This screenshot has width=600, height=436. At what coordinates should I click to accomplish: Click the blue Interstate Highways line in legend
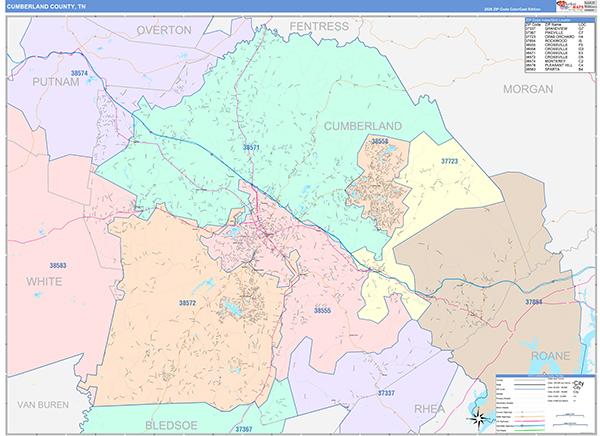pyautogui.click(x=530, y=426)
